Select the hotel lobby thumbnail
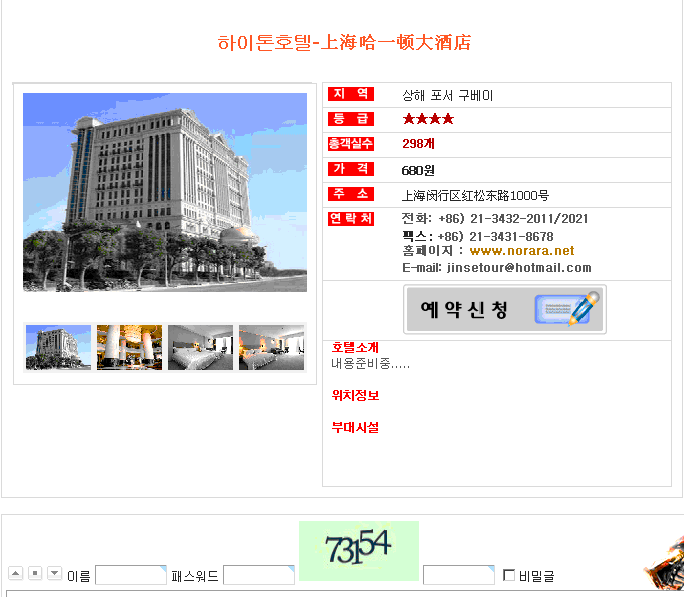 coord(129,348)
